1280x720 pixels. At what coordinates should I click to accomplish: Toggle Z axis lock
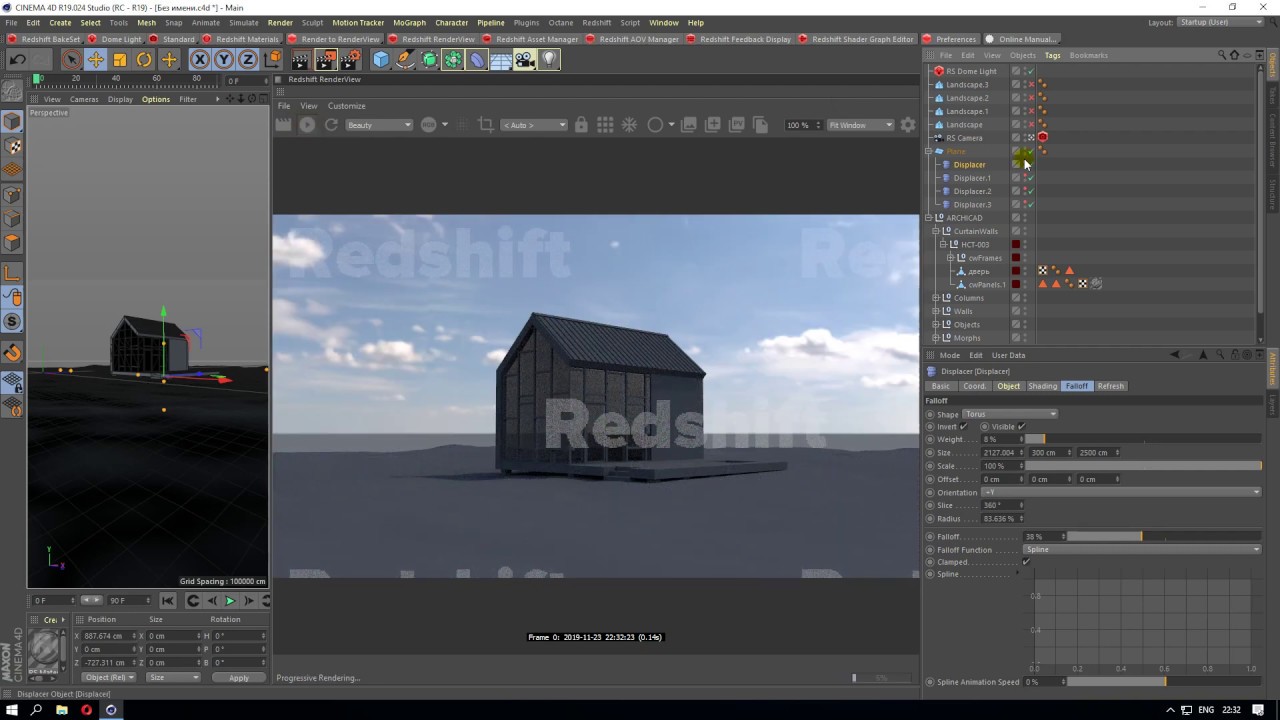pyautogui.click(x=248, y=60)
